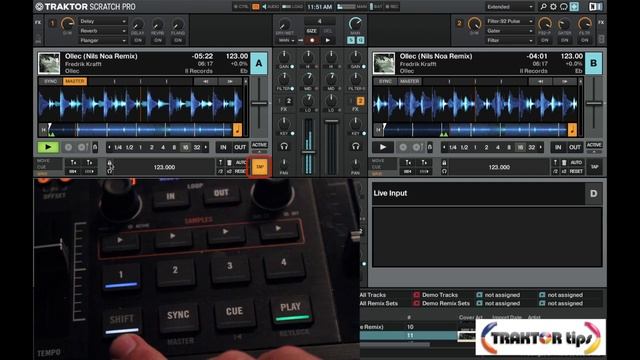640x360 pixels.
Task: Set loop OUT point on Deck B
Action: click(575, 147)
